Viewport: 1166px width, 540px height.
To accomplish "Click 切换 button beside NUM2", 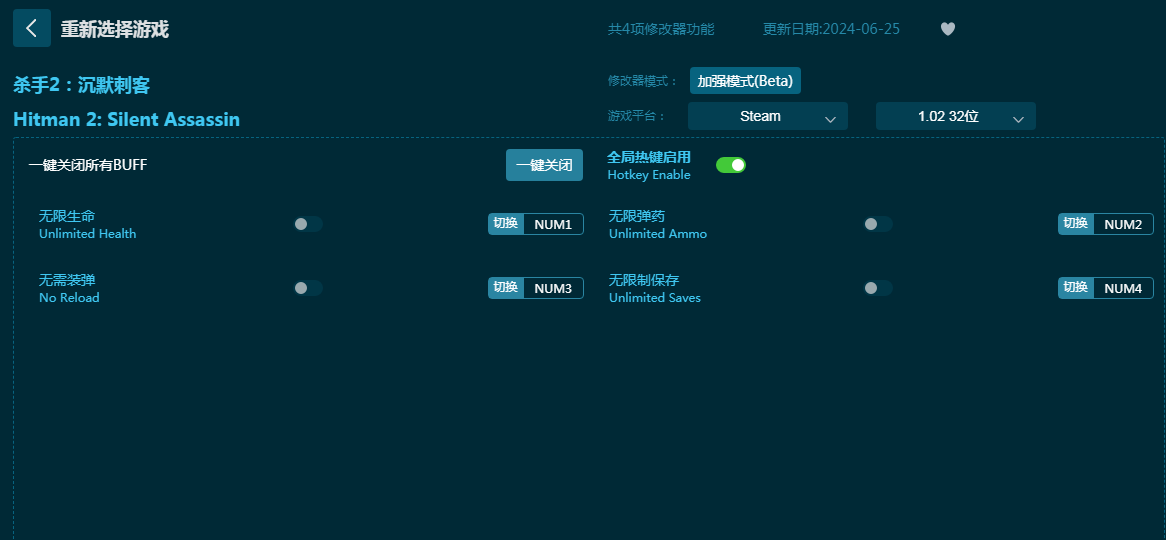I will 1075,224.
